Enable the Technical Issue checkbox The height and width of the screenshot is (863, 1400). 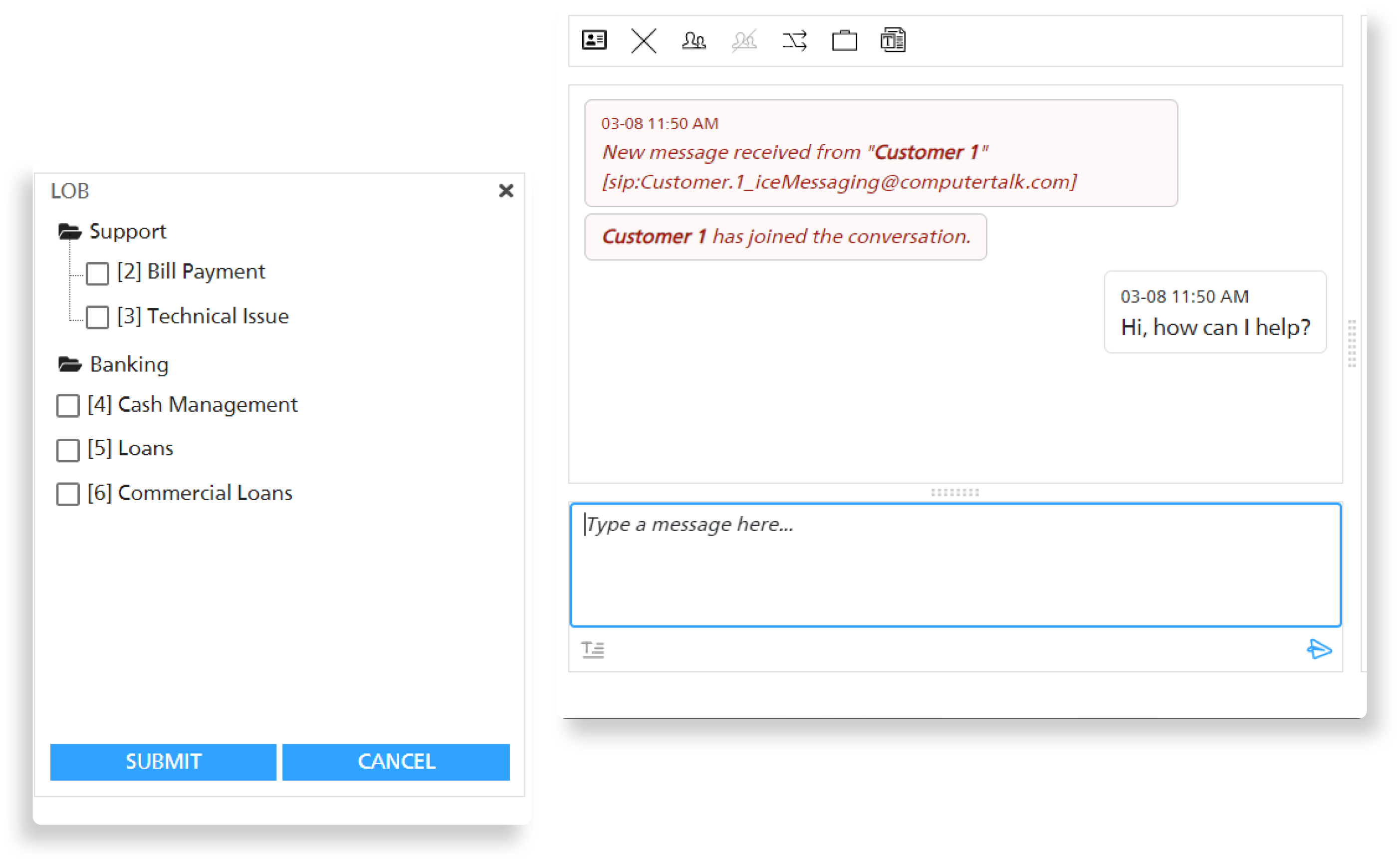pyautogui.click(x=98, y=317)
